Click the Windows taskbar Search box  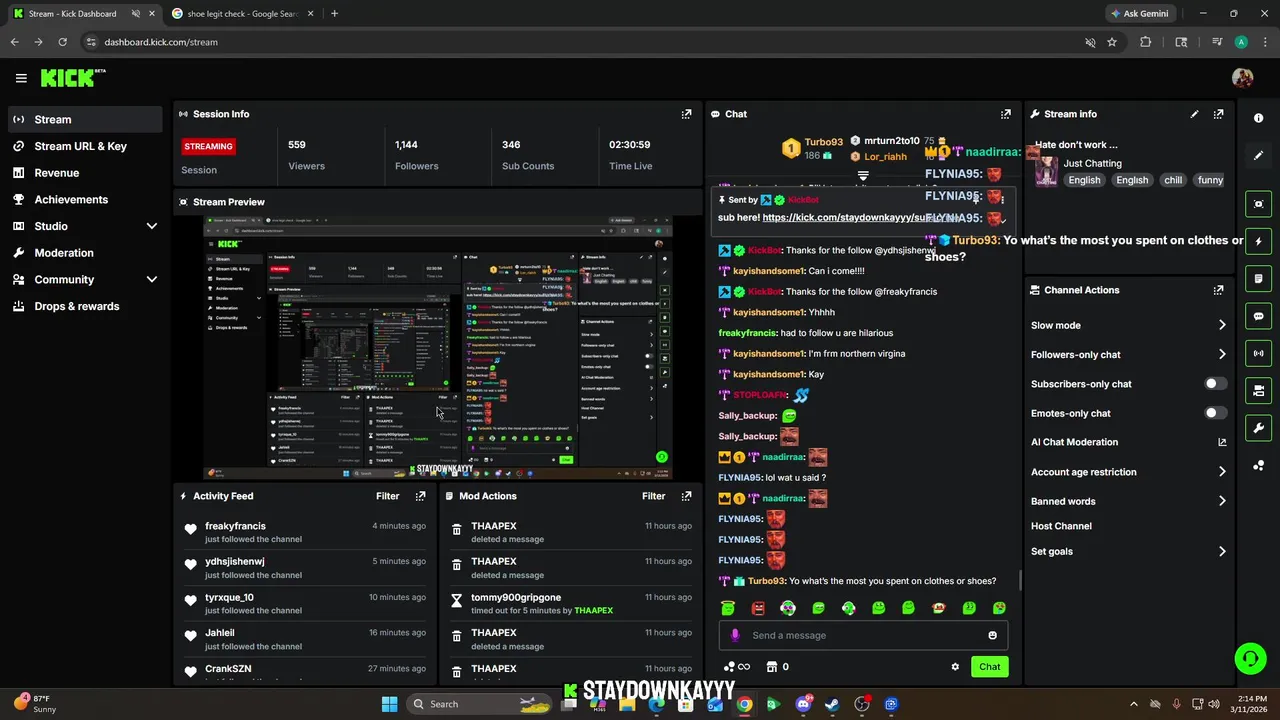pos(480,704)
